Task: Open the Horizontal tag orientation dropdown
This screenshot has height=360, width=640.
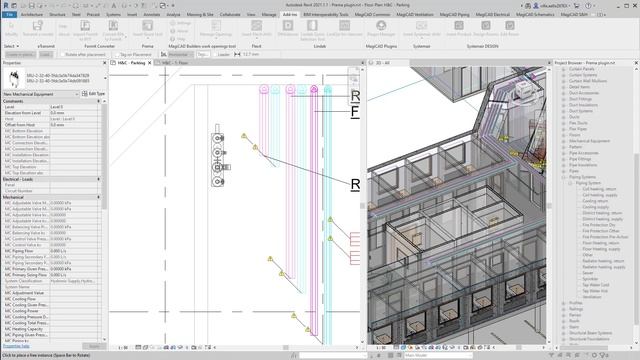Action: pyautogui.click(x=180, y=54)
